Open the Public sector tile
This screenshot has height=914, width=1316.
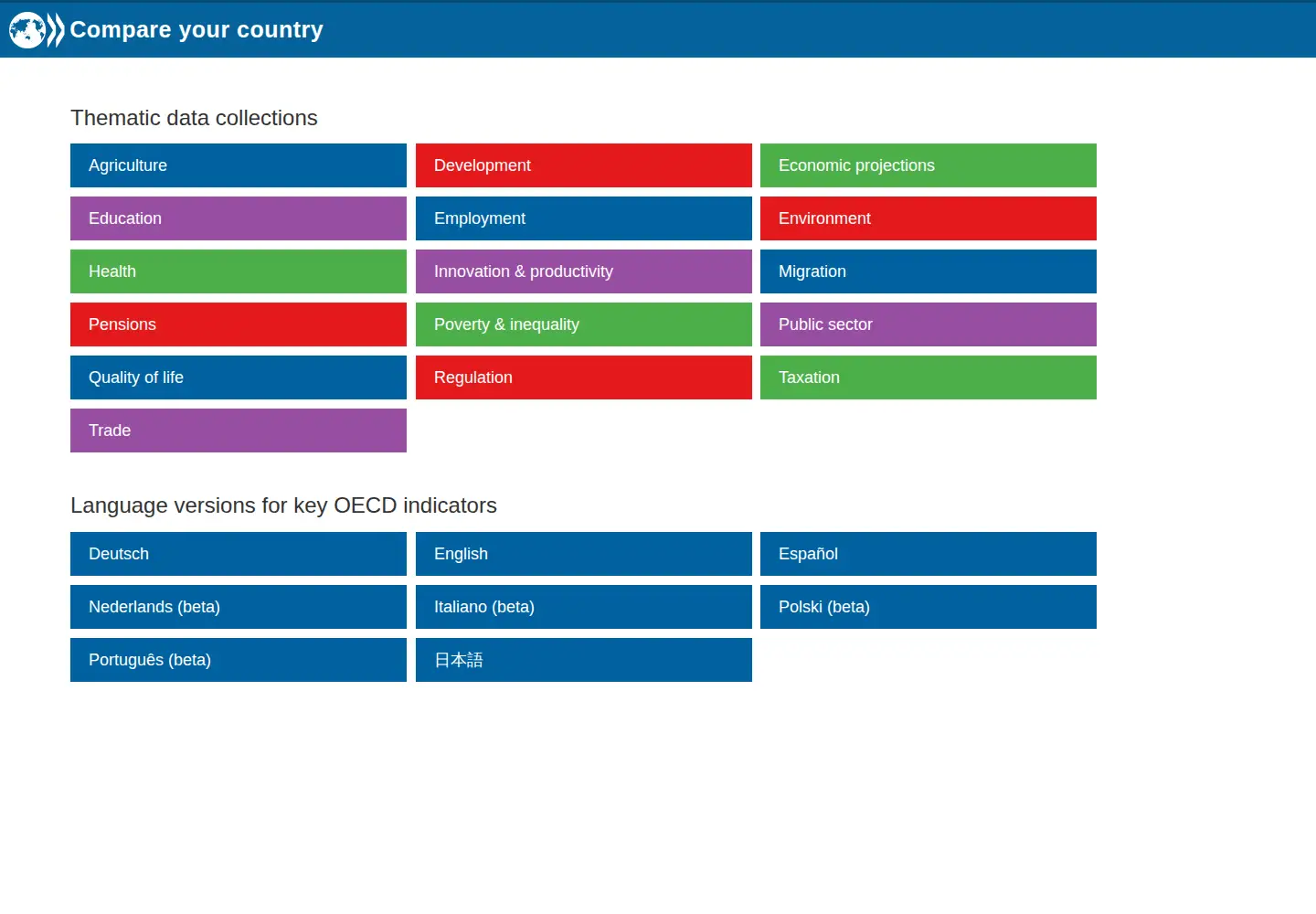click(x=929, y=324)
